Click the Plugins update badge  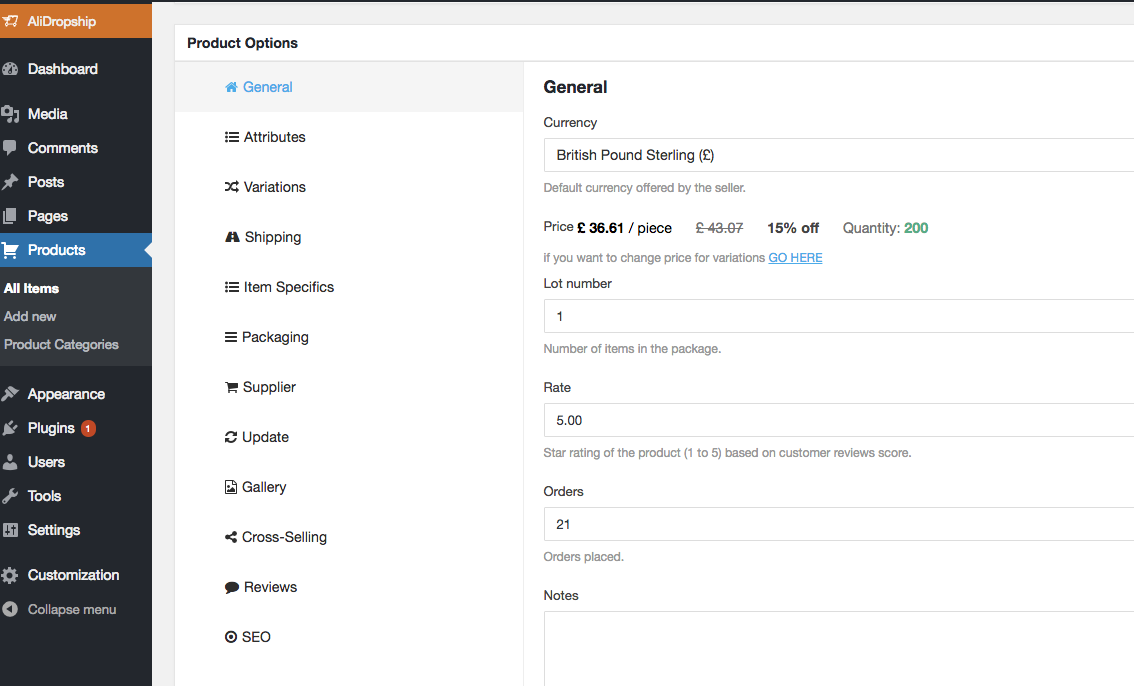pyautogui.click(x=88, y=429)
